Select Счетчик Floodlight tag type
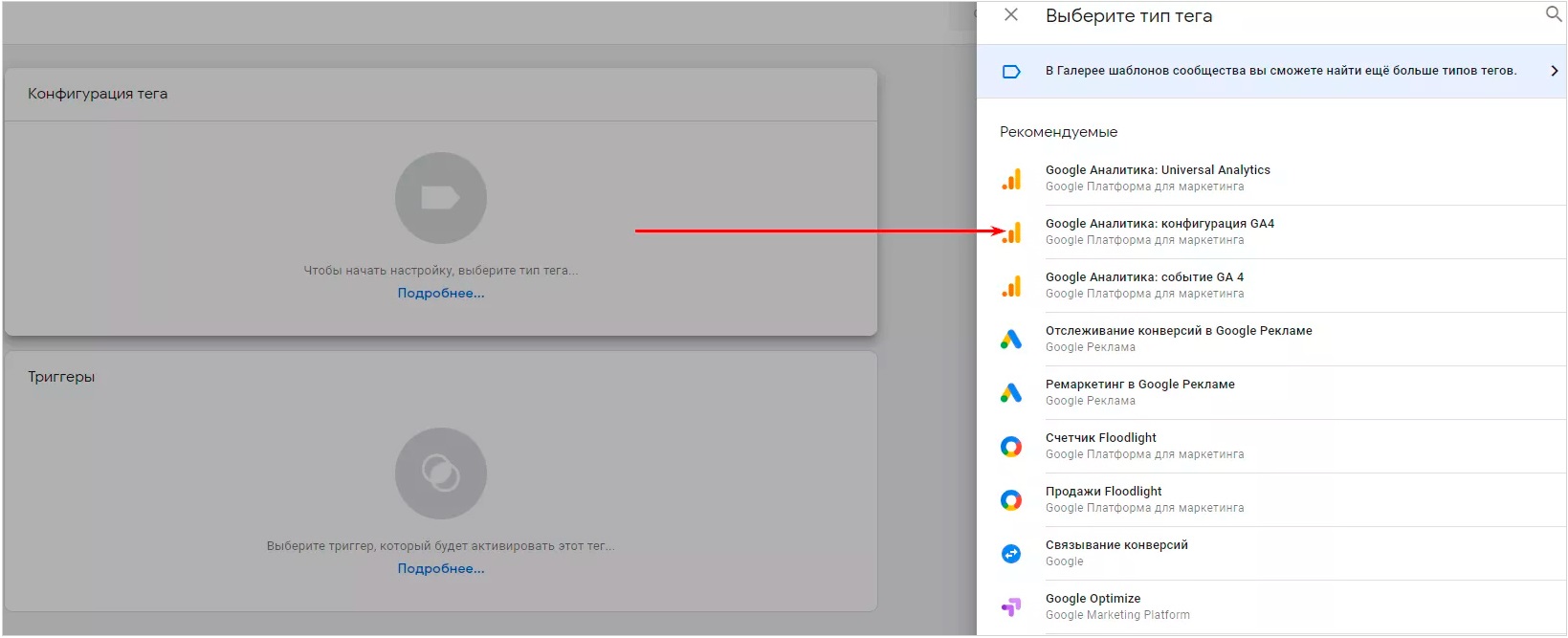Image resolution: width=1568 pixels, height=638 pixels. tap(1271, 447)
